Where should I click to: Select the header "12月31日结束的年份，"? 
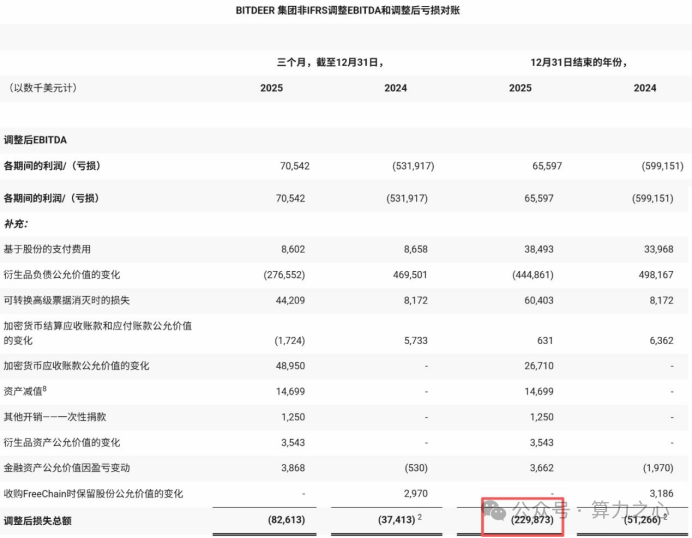(x=579, y=63)
